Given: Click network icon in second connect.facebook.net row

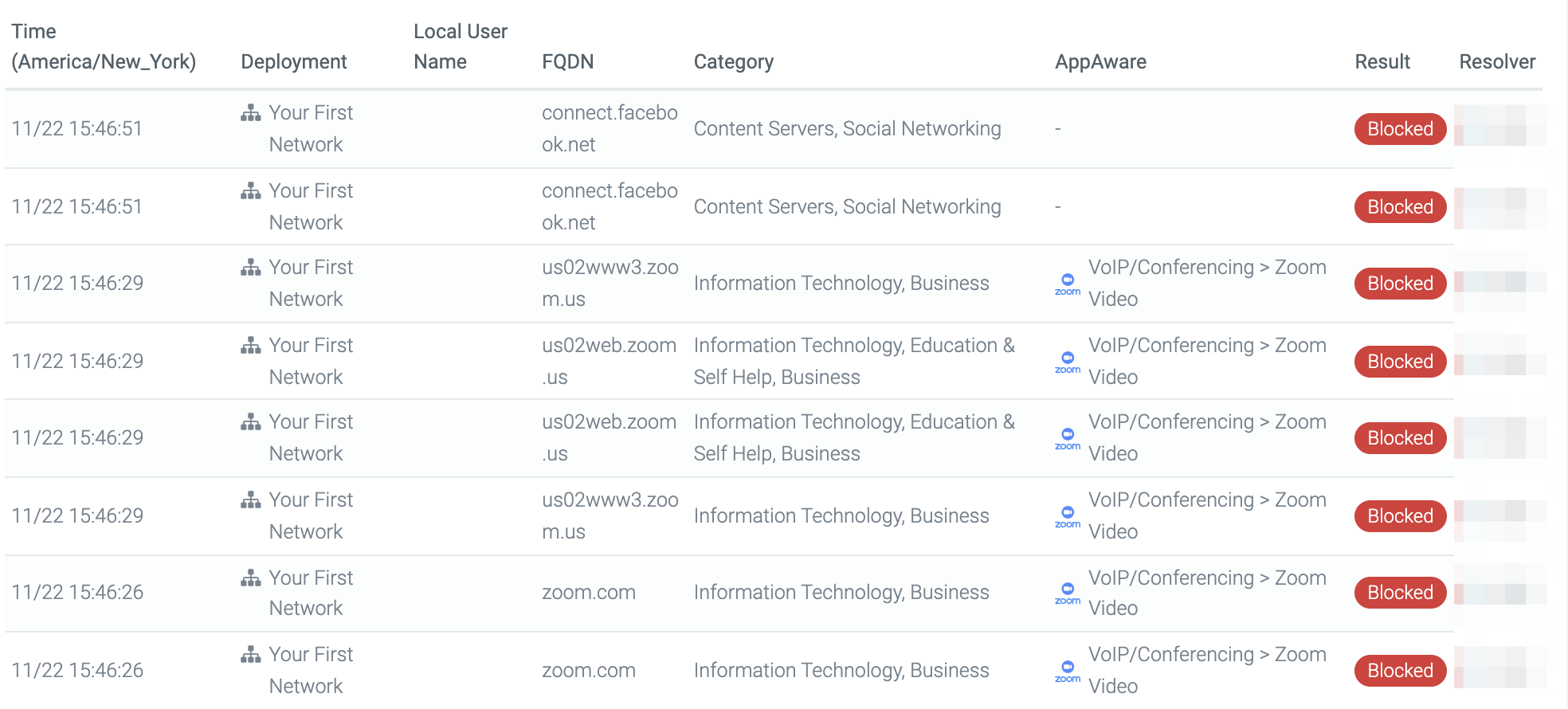Looking at the screenshot, I should pyautogui.click(x=250, y=191).
